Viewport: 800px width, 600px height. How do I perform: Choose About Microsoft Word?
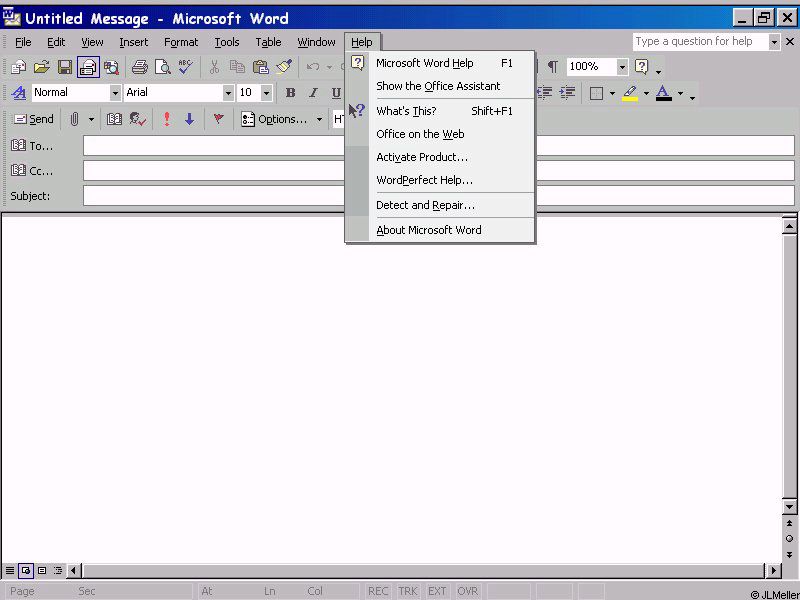click(440, 230)
